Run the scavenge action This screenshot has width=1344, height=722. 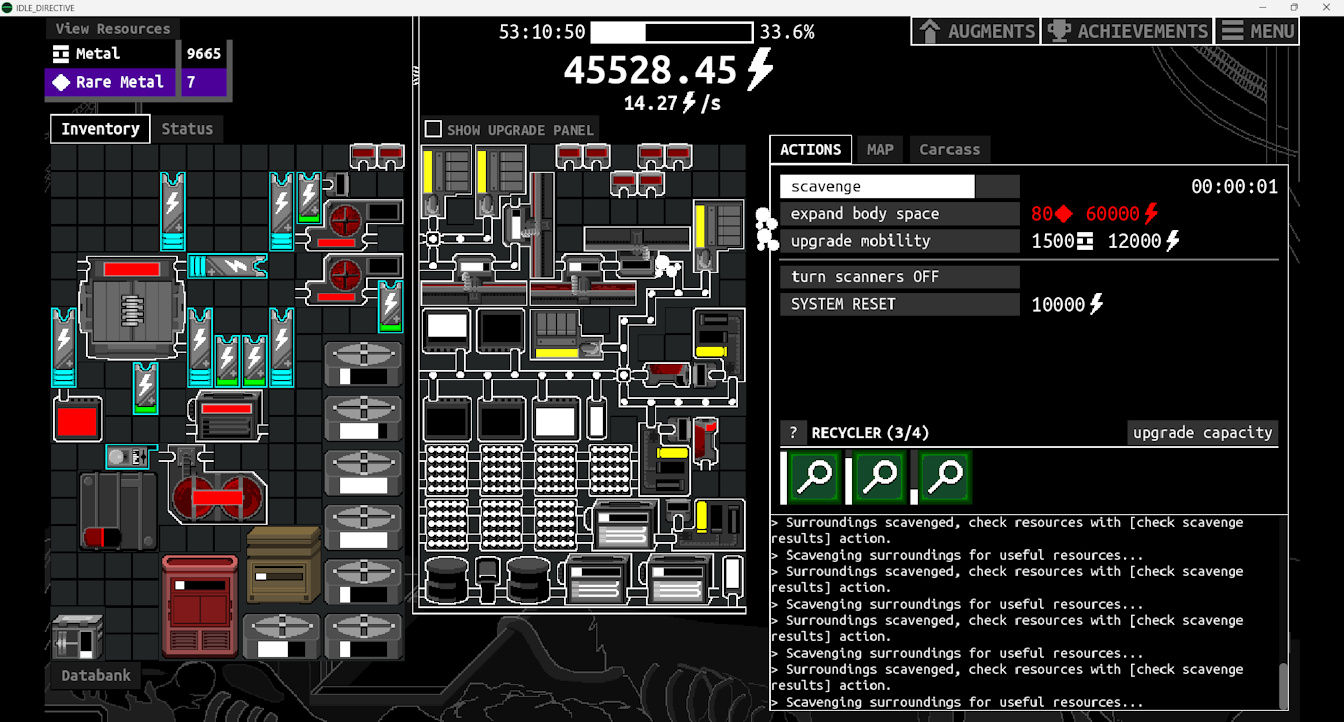click(x=900, y=186)
